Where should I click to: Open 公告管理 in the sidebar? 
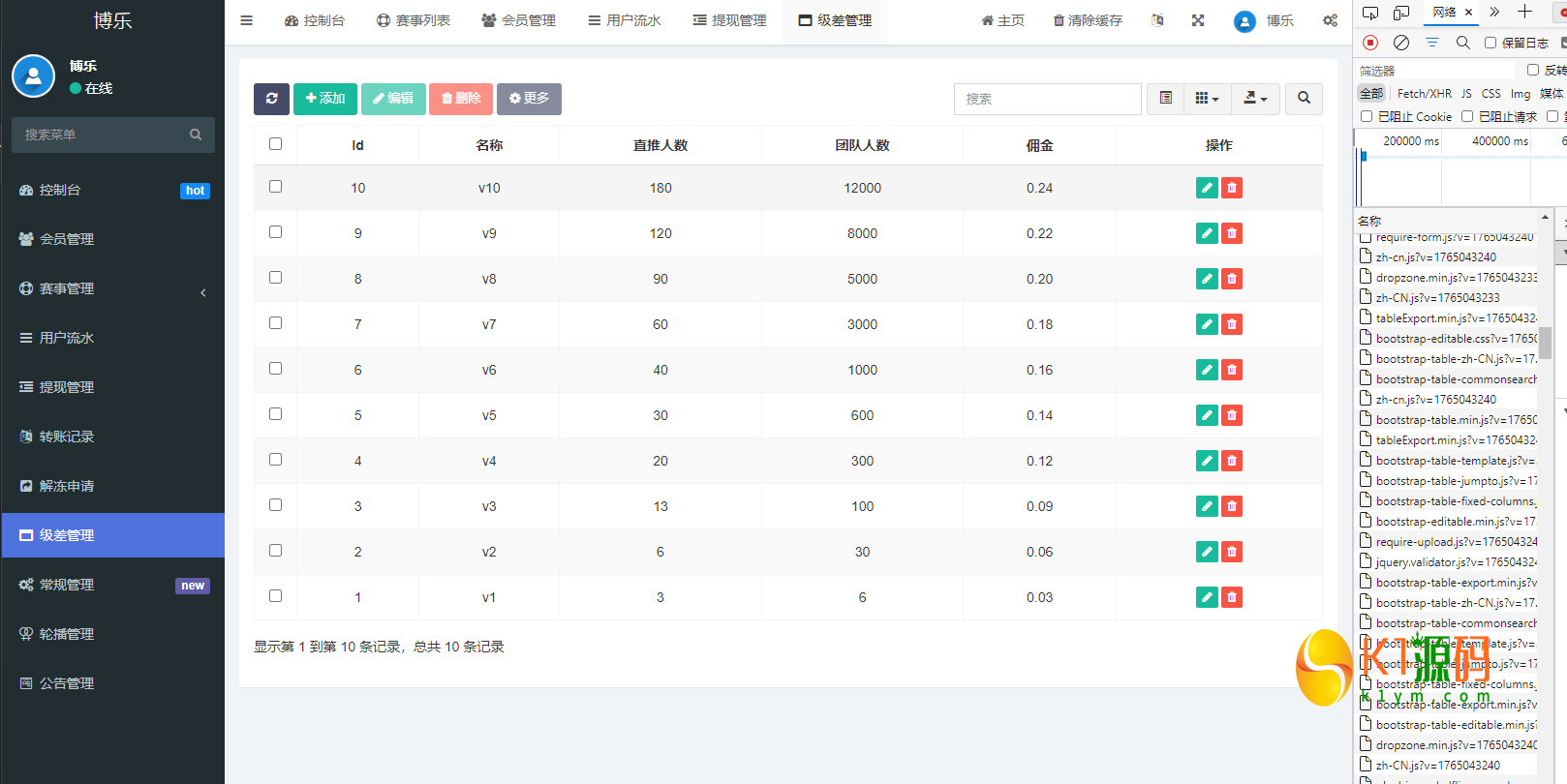click(x=112, y=683)
